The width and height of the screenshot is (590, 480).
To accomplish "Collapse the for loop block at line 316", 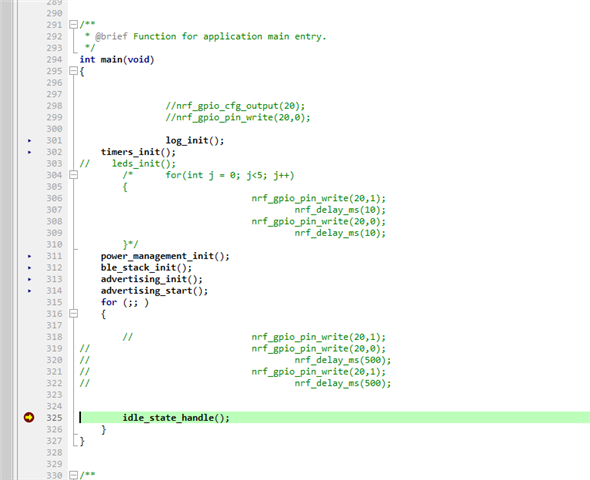I will 73,314.
